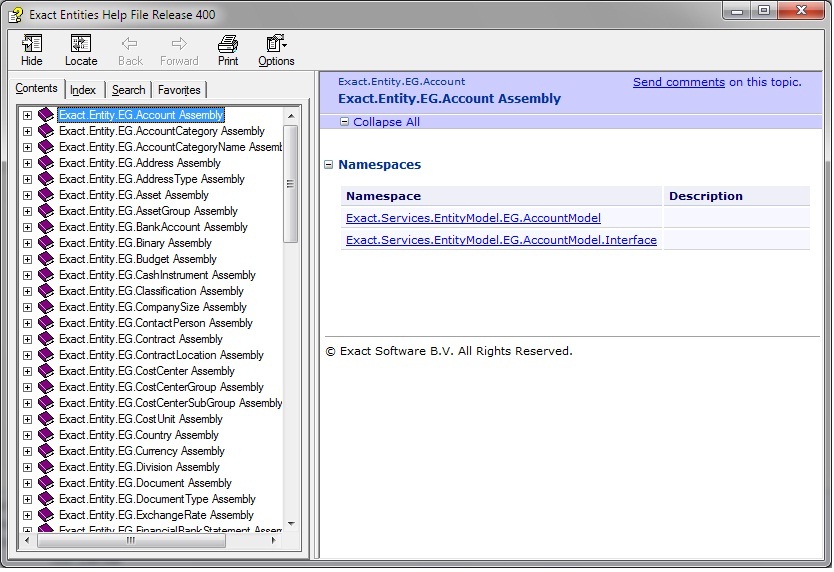Click book icon for Exact.Entity.EG.Address Assembly
Viewport: 834px width, 572px height.
46,163
